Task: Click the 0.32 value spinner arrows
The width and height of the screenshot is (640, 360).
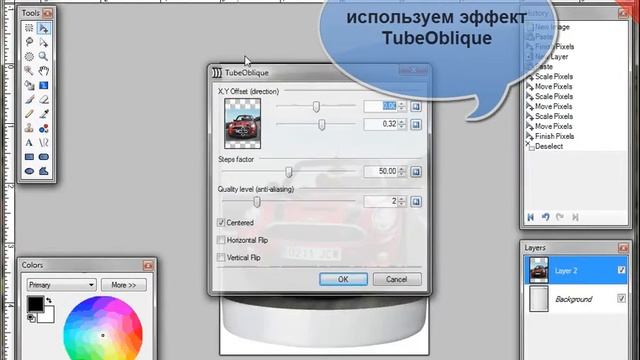Action: pos(402,124)
